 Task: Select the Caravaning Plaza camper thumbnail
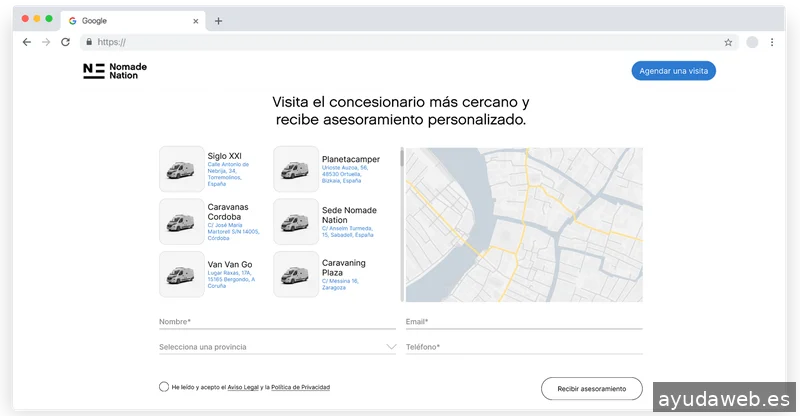296,274
